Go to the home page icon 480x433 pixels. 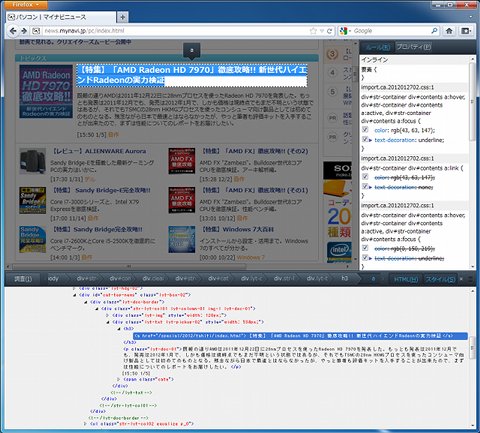(449, 31)
